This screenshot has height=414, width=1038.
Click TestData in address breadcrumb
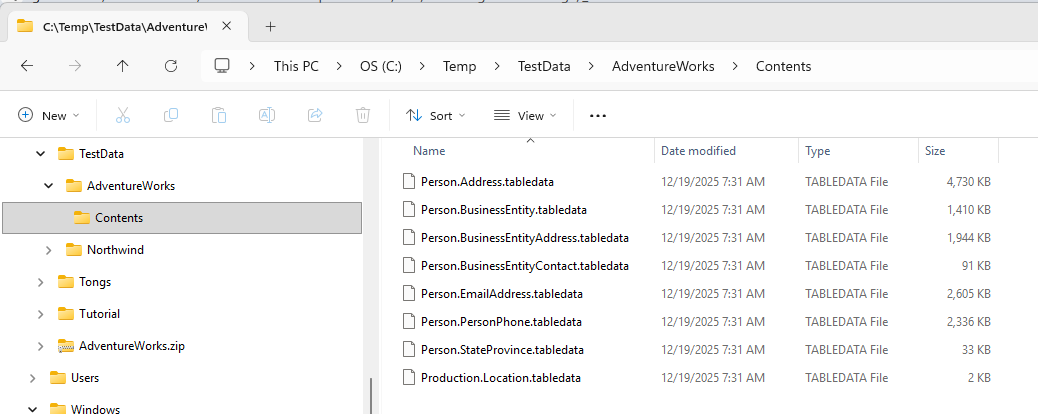tap(543, 66)
